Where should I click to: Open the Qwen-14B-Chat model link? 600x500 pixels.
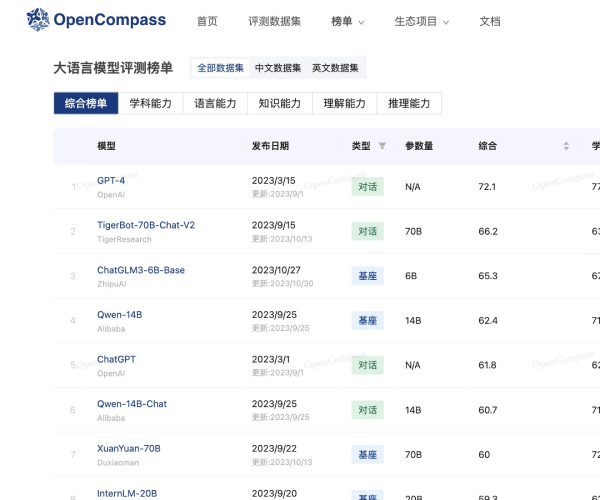tap(132, 404)
